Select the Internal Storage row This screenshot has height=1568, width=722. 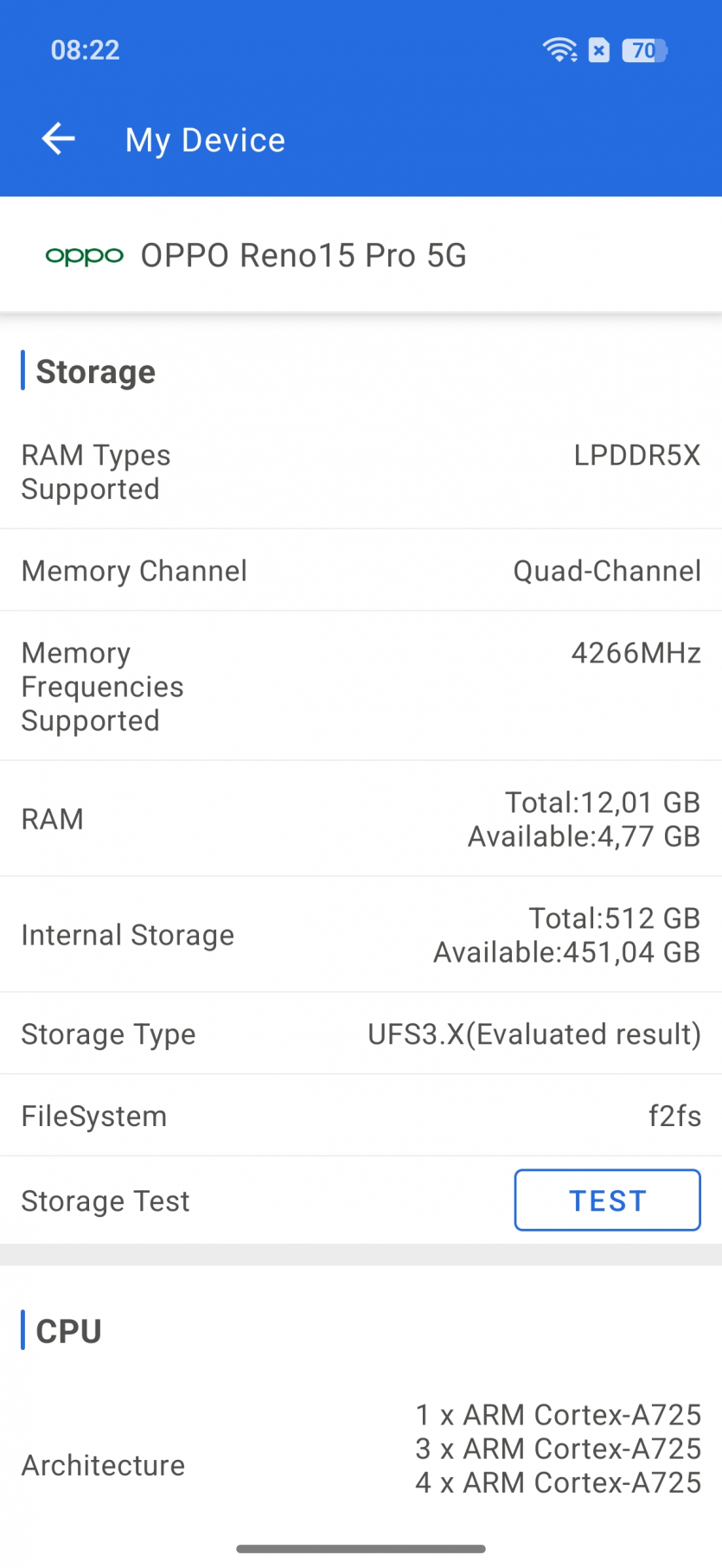(x=361, y=935)
